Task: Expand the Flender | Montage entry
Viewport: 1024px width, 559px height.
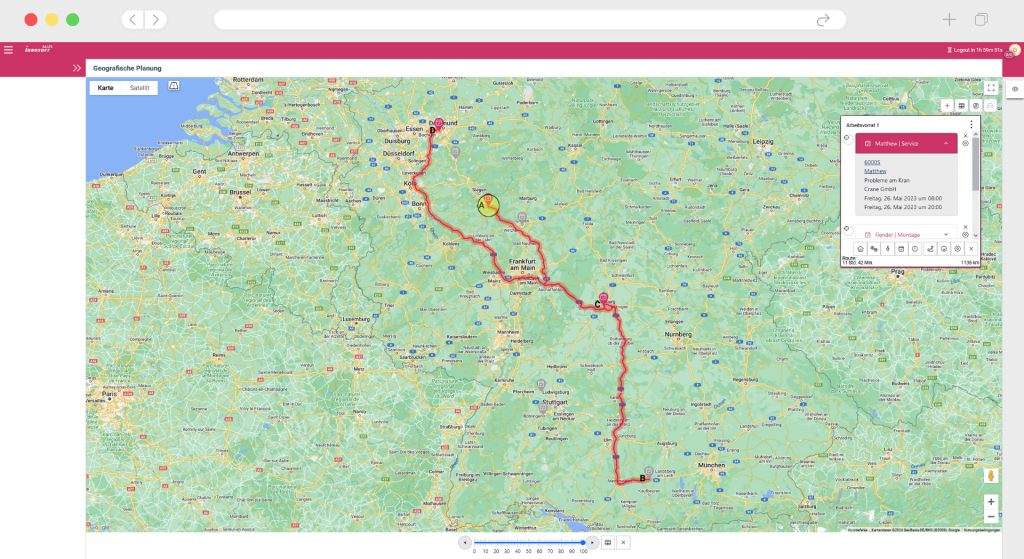Action: click(946, 234)
